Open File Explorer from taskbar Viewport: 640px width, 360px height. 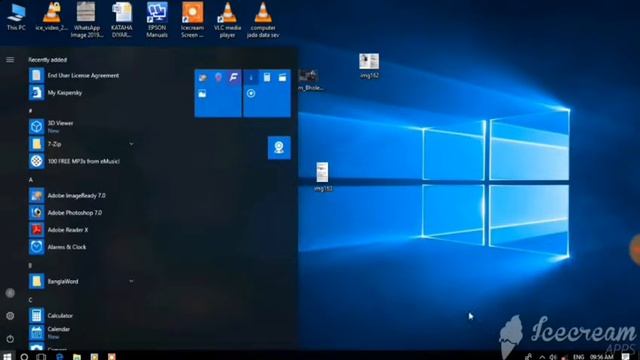[76, 356]
